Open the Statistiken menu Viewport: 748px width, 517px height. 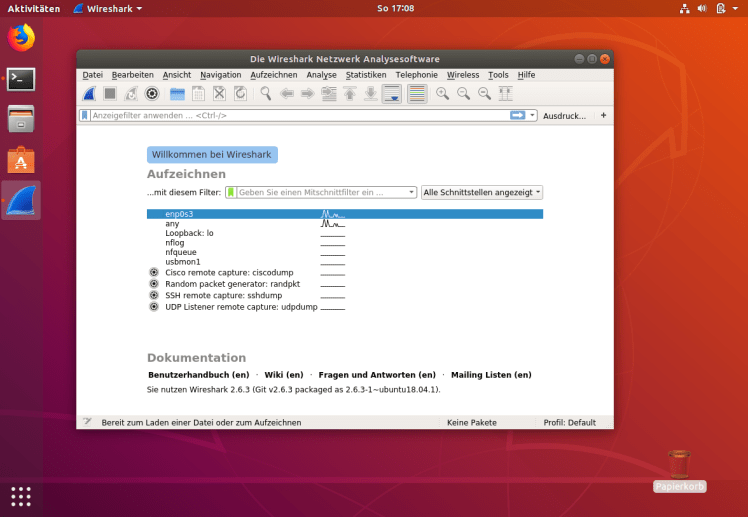366,75
